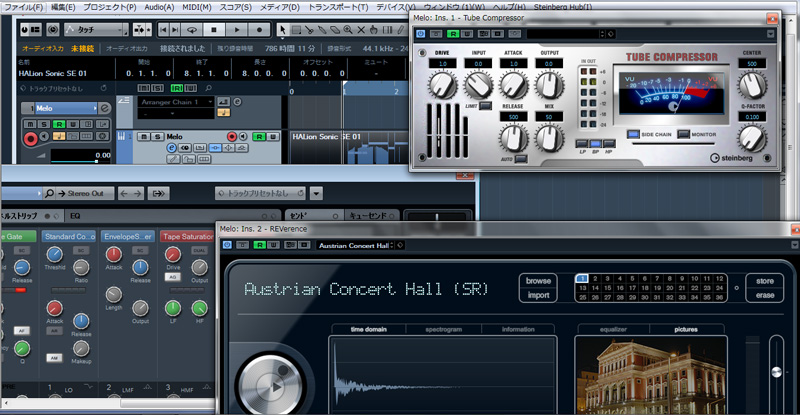Click blue edit instrument 'e' on Melo track
800x415 pixels.
tap(172, 148)
